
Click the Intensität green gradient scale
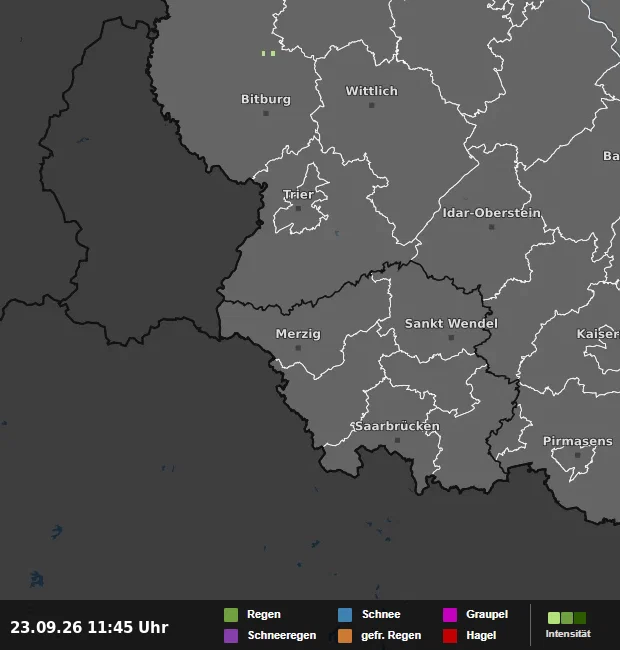(x=567, y=618)
